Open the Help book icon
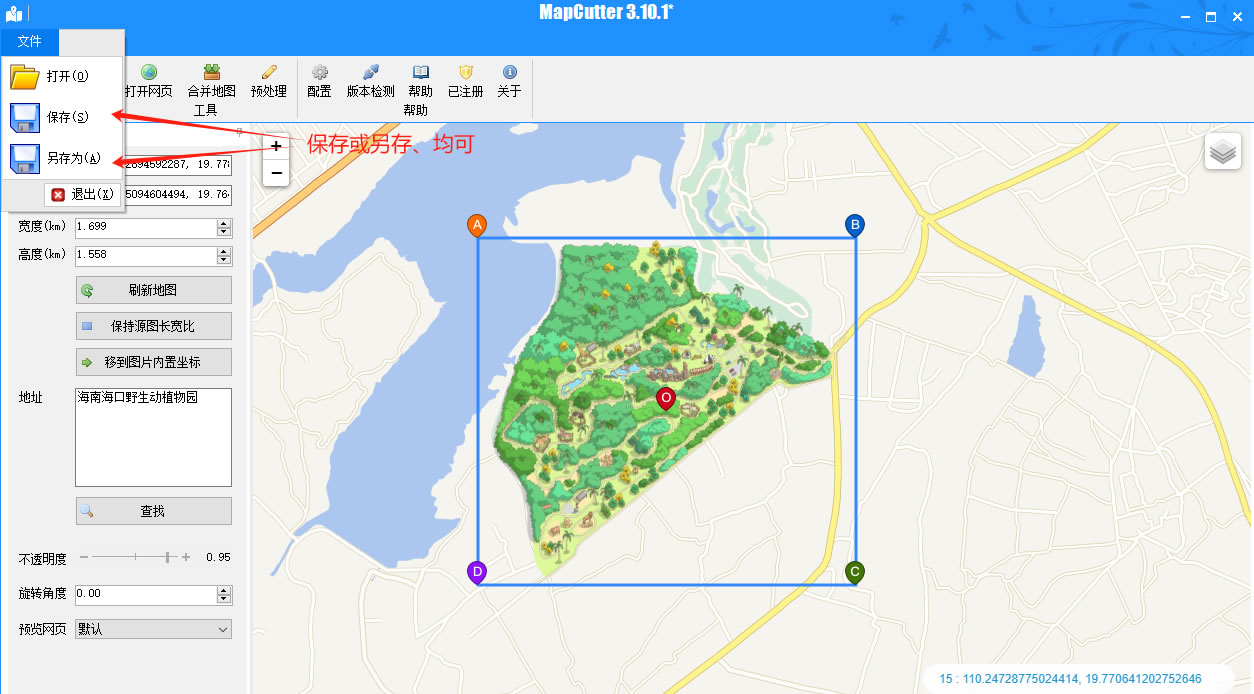The image size is (1254, 694). point(421,73)
